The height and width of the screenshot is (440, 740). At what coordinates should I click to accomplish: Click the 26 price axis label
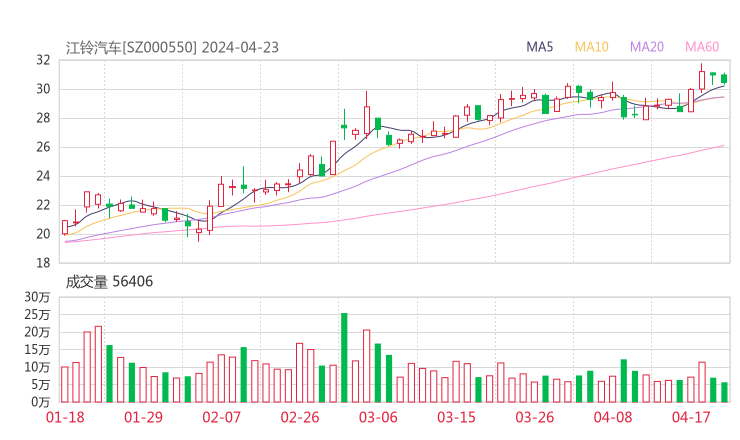point(43,147)
